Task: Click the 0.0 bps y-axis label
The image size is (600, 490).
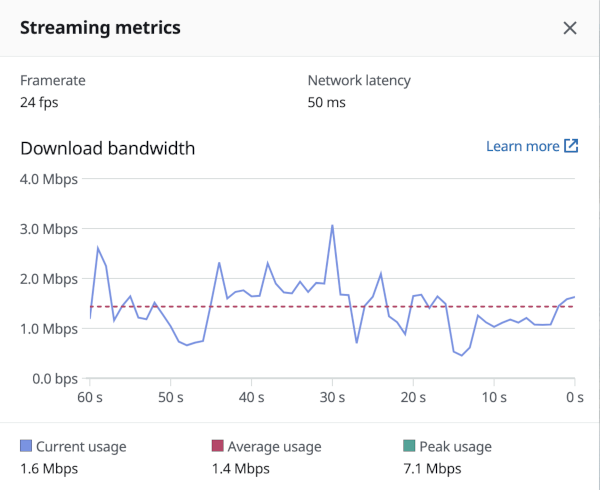Action: [x=52, y=378]
